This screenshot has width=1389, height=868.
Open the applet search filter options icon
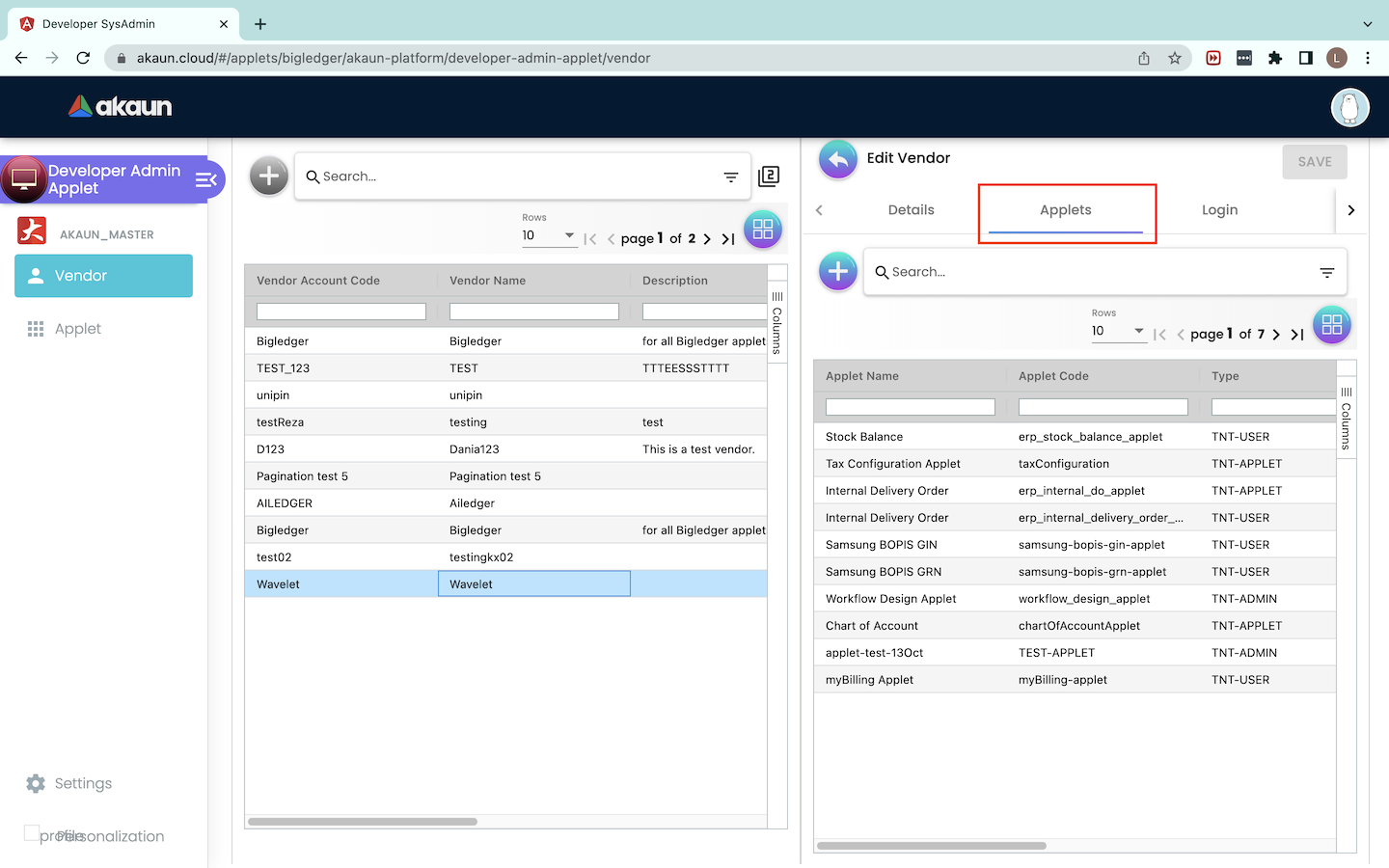click(x=1327, y=273)
